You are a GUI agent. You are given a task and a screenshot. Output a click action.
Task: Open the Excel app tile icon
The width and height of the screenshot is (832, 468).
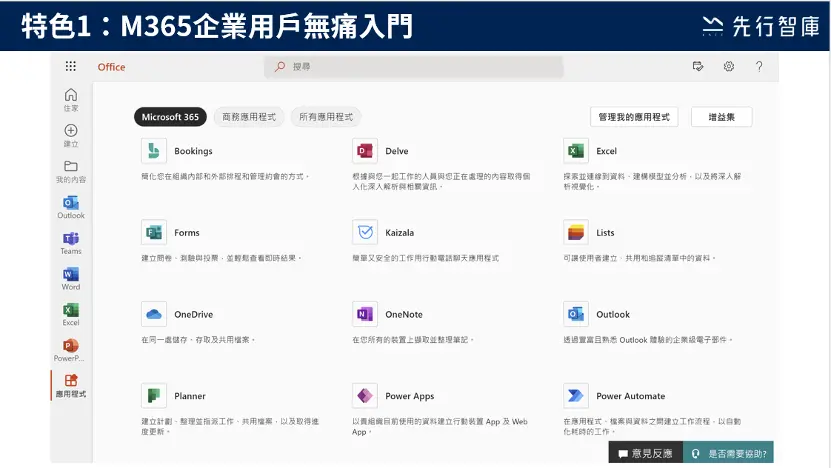(x=576, y=151)
